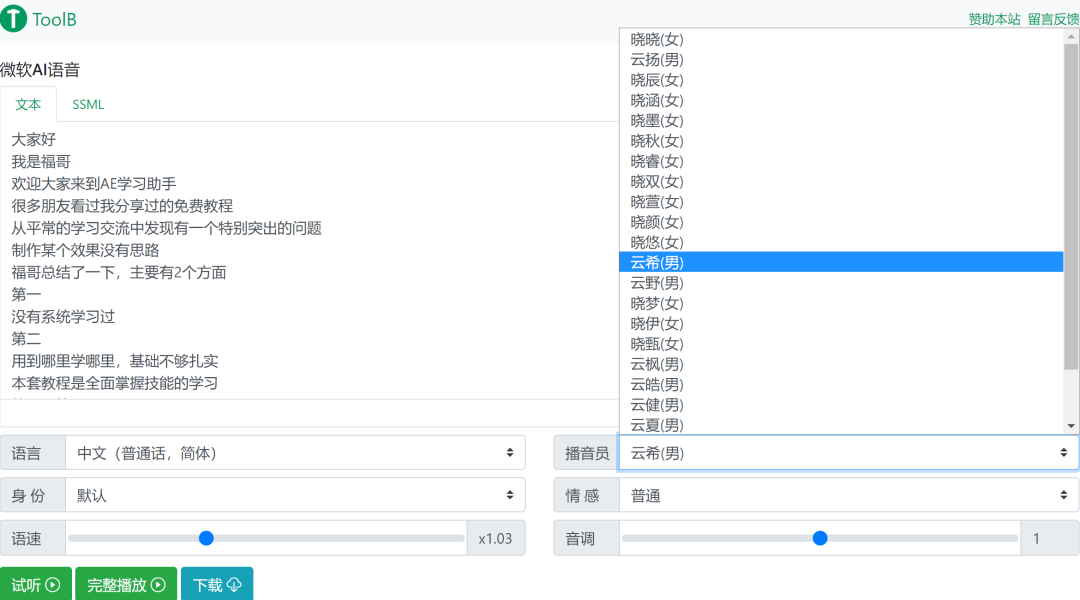Select 晓晓(女) voice option
This screenshot has height=600, width=1080.
pyautogui.click(x=841, y=39)
